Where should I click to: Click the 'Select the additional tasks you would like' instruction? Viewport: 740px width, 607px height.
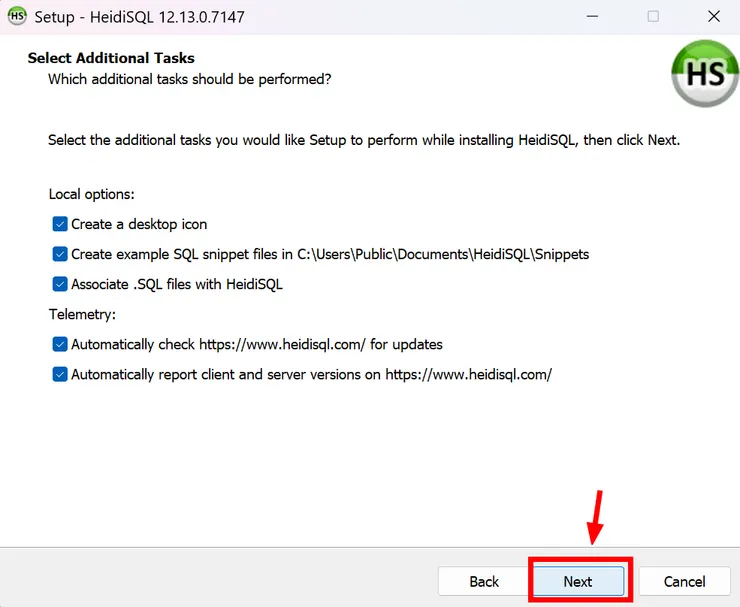[364, 140]
